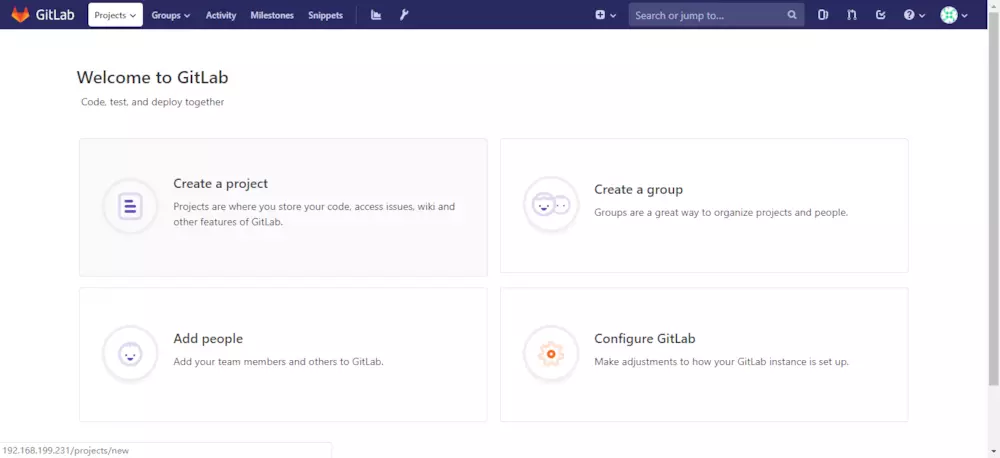Click the GitLab fox logo
Image resolution: width=1000 pixels, height=458 pixels.
[x=20, y=15]
